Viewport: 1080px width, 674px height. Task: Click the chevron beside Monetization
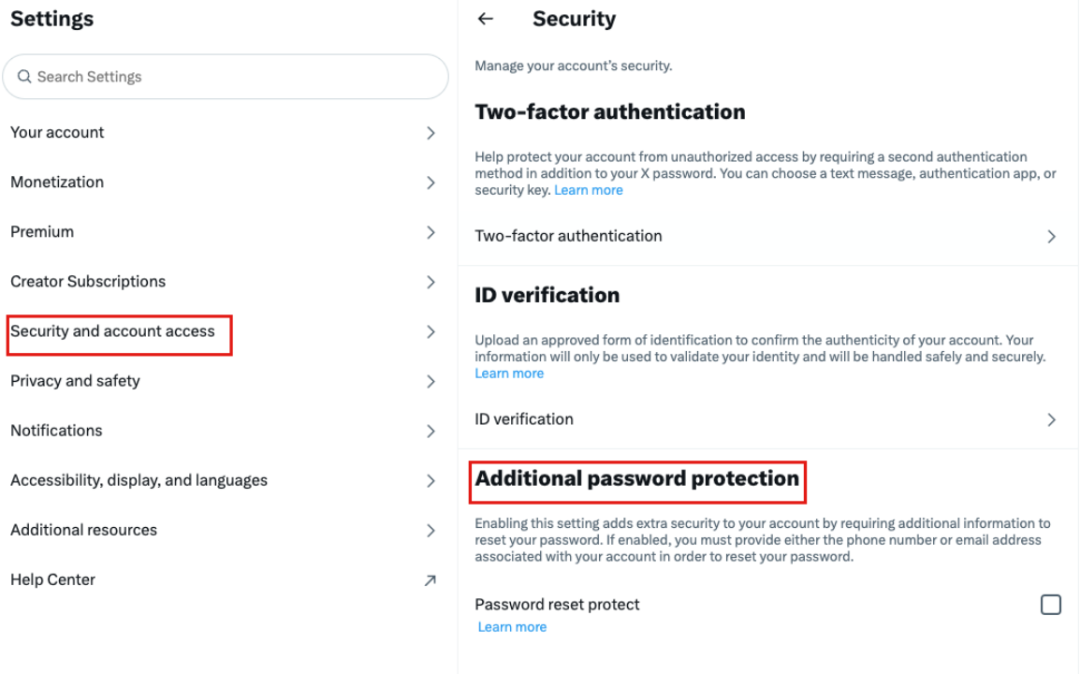[x=430, y=182]
